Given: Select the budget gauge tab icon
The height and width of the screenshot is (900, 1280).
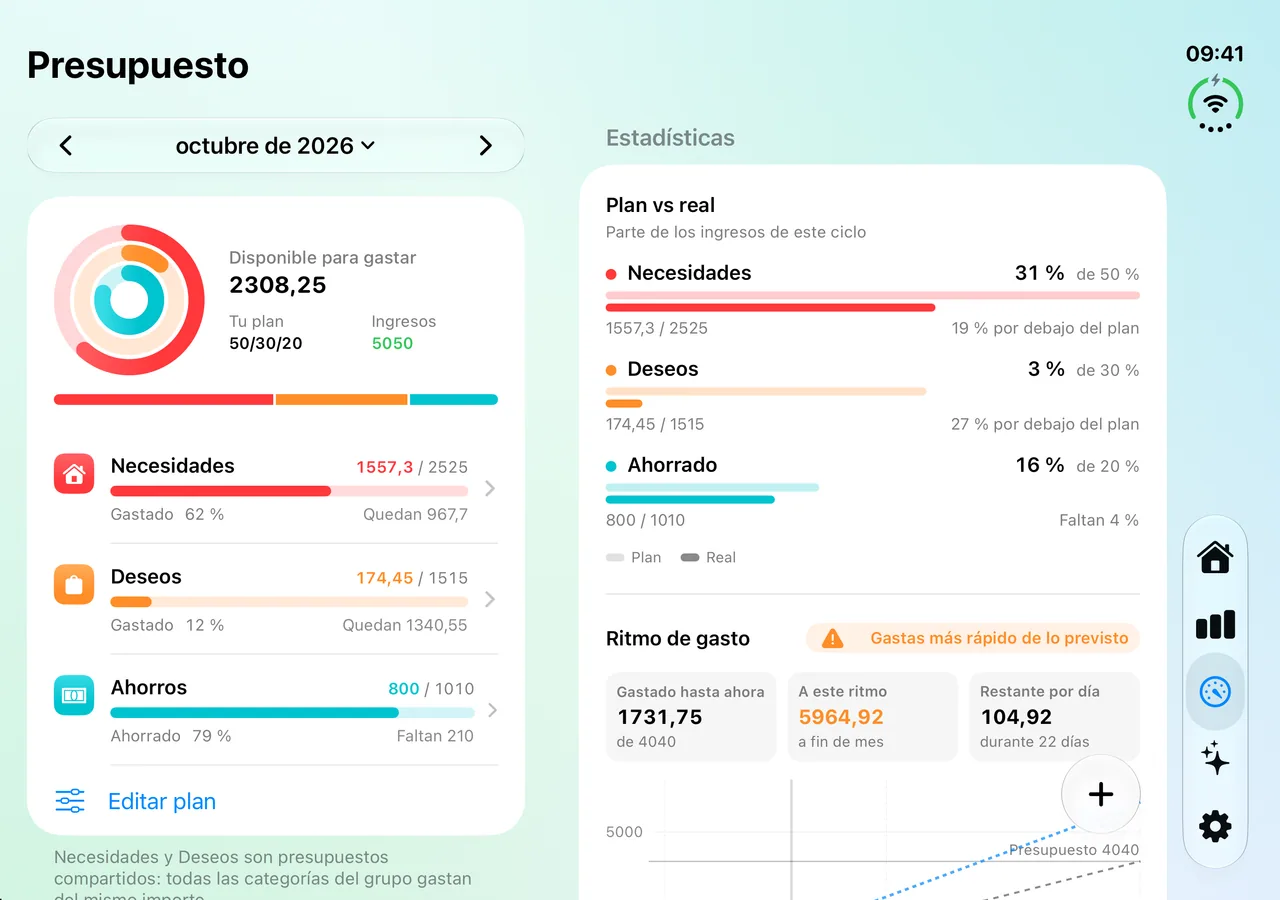Looking at the screenshot, I should click(1215, 692).
